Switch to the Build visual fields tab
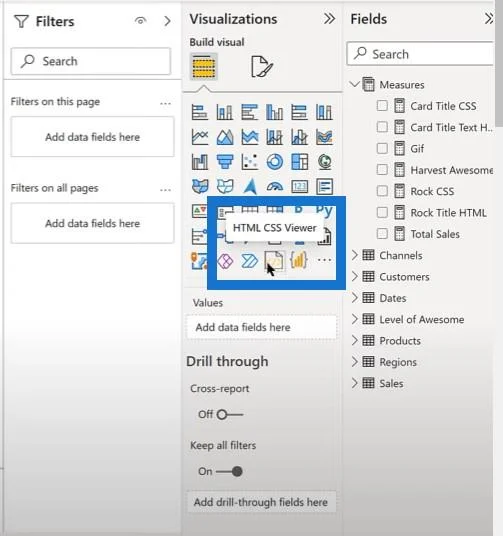The width and height of the screenshot is (503, 536). tap(203, 67)
